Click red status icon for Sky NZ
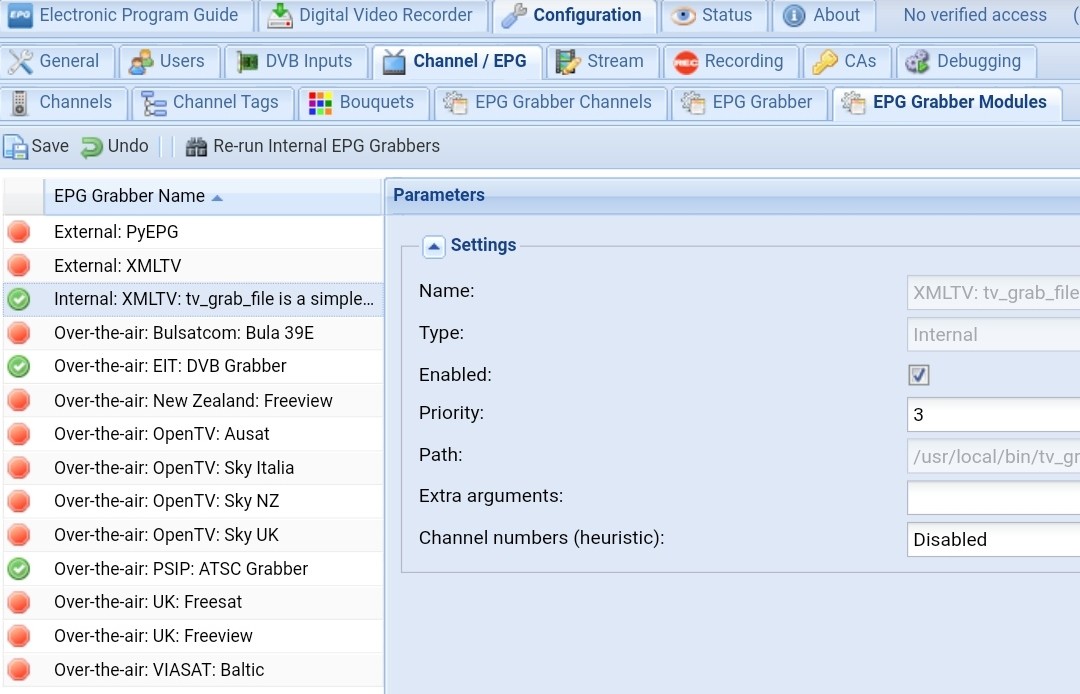The height and width of the screenshot is (694, 1080). tap(19, 501)
